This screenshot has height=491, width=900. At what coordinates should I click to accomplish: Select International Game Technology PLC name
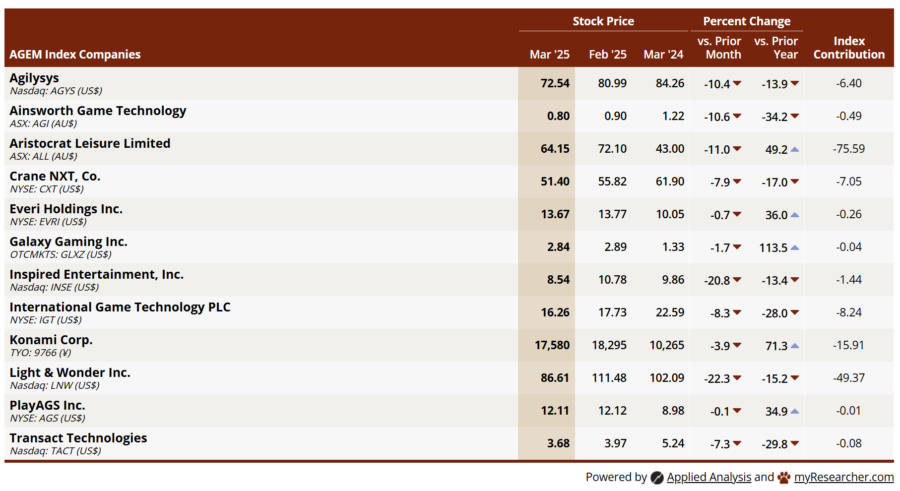119,307
